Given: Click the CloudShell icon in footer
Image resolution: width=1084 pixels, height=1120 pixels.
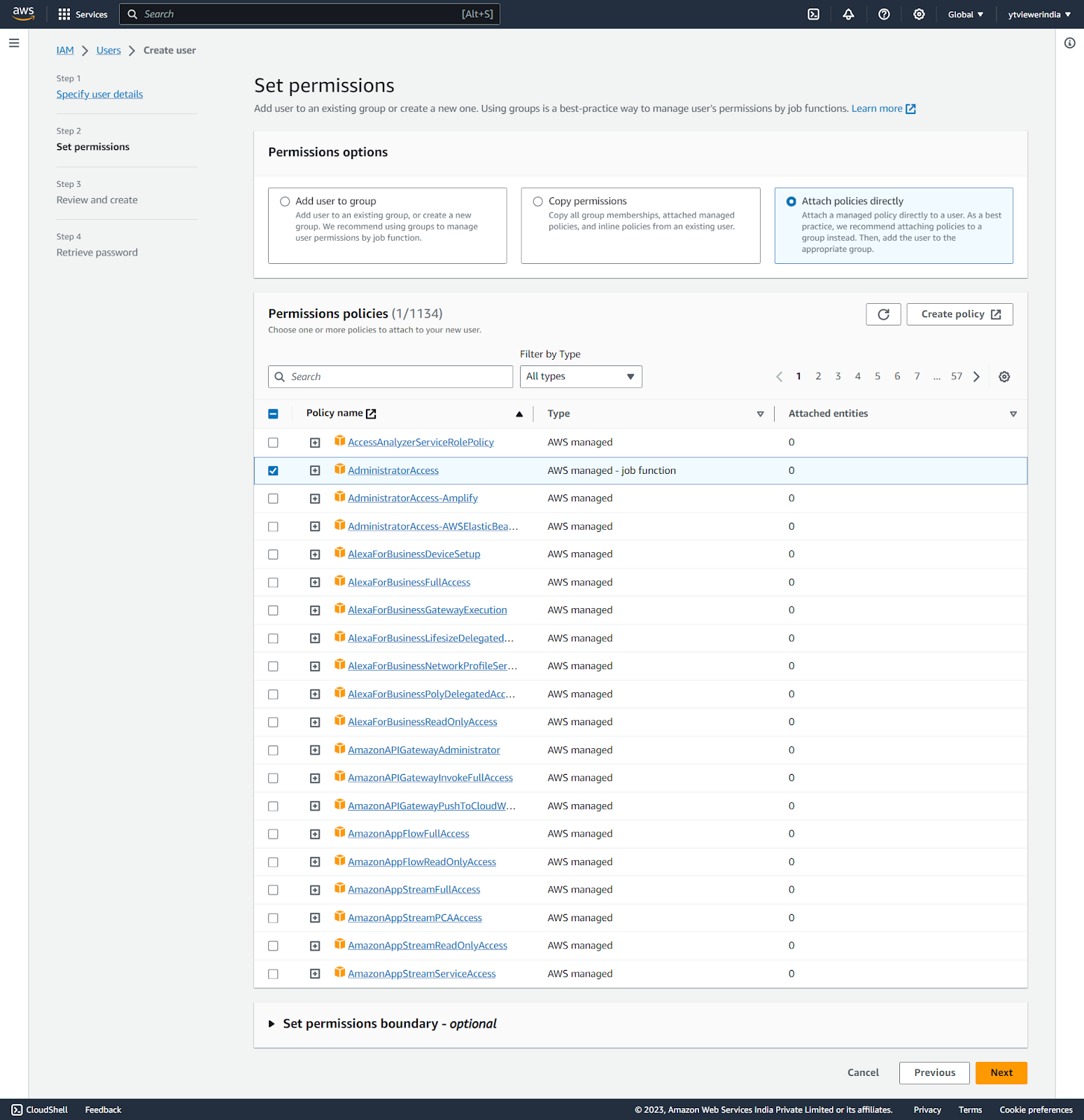Looking at the screenshot, I should [17, 1109].
